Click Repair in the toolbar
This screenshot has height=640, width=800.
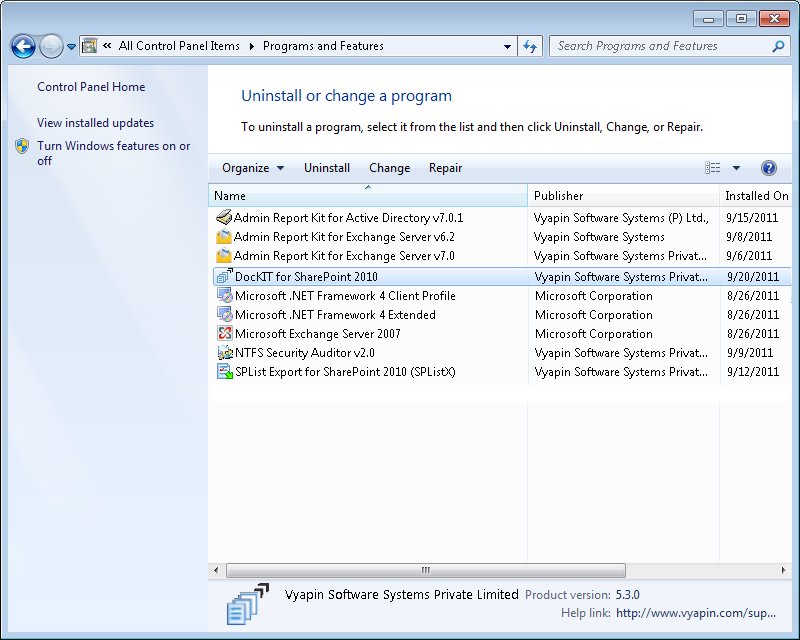445,168
